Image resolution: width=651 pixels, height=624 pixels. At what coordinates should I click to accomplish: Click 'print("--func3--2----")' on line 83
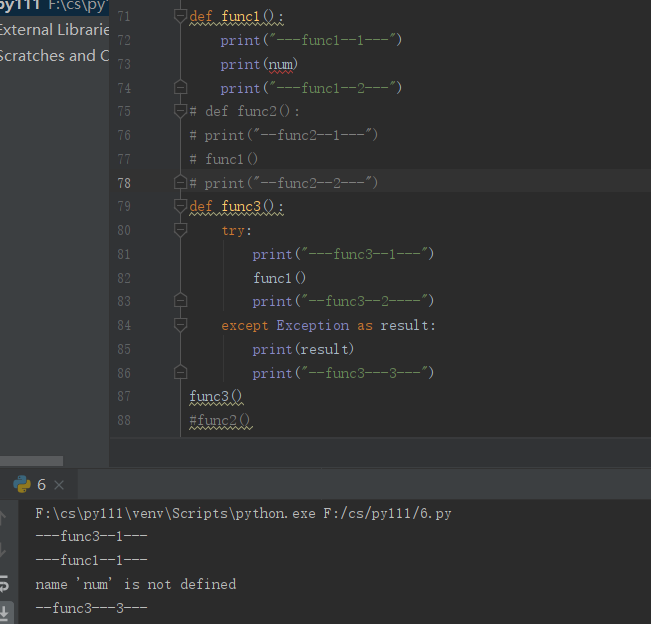tap(343, 301)
